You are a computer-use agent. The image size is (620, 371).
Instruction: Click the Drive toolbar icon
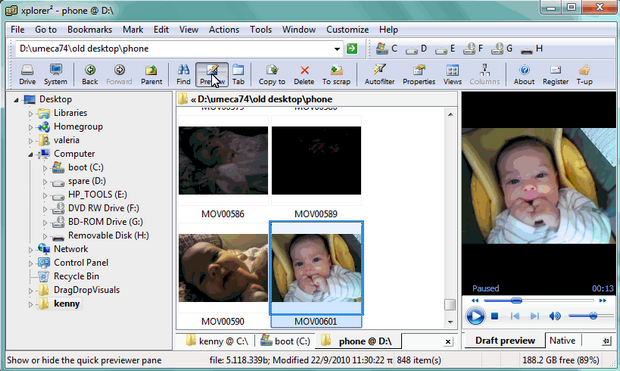(27, 74)
